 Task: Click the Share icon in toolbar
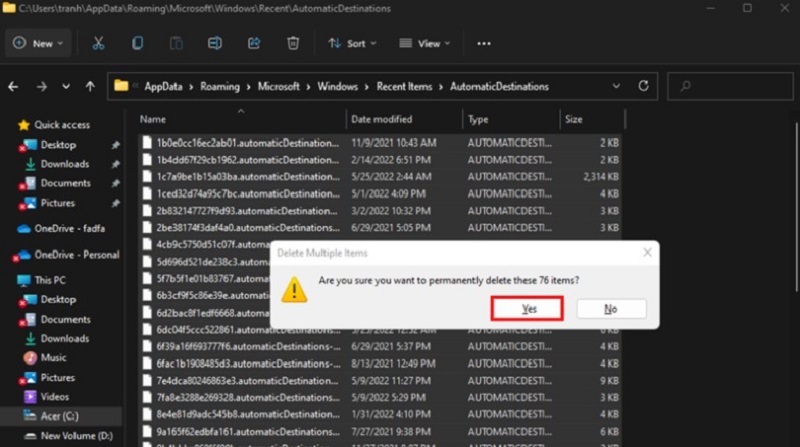[254, 43]
